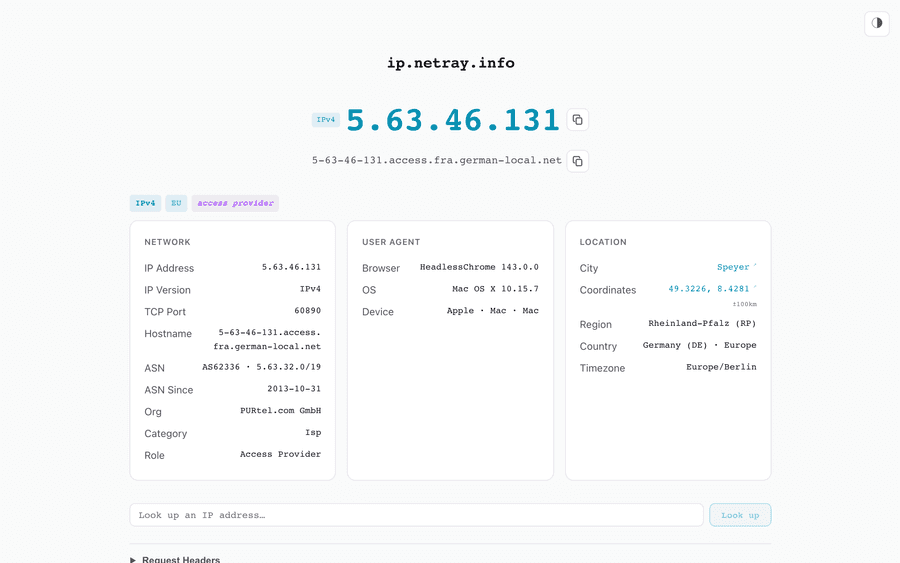
Task: Select the access provider tag badge
Action: (235, 203)
